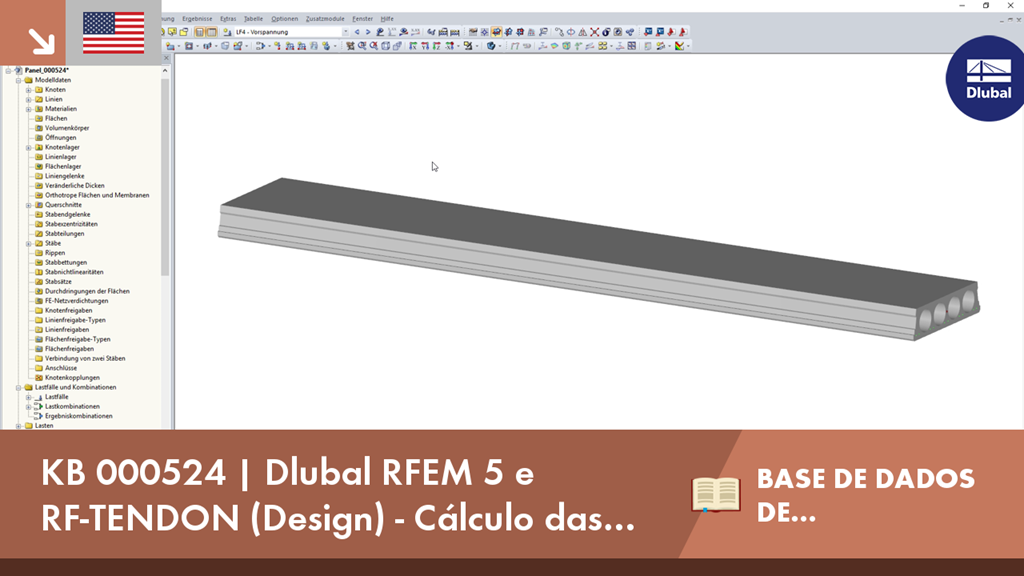Click the Lastkombinationen green arrow icon
Screen dimensions: 1024x576
click(x=39, y=406)
